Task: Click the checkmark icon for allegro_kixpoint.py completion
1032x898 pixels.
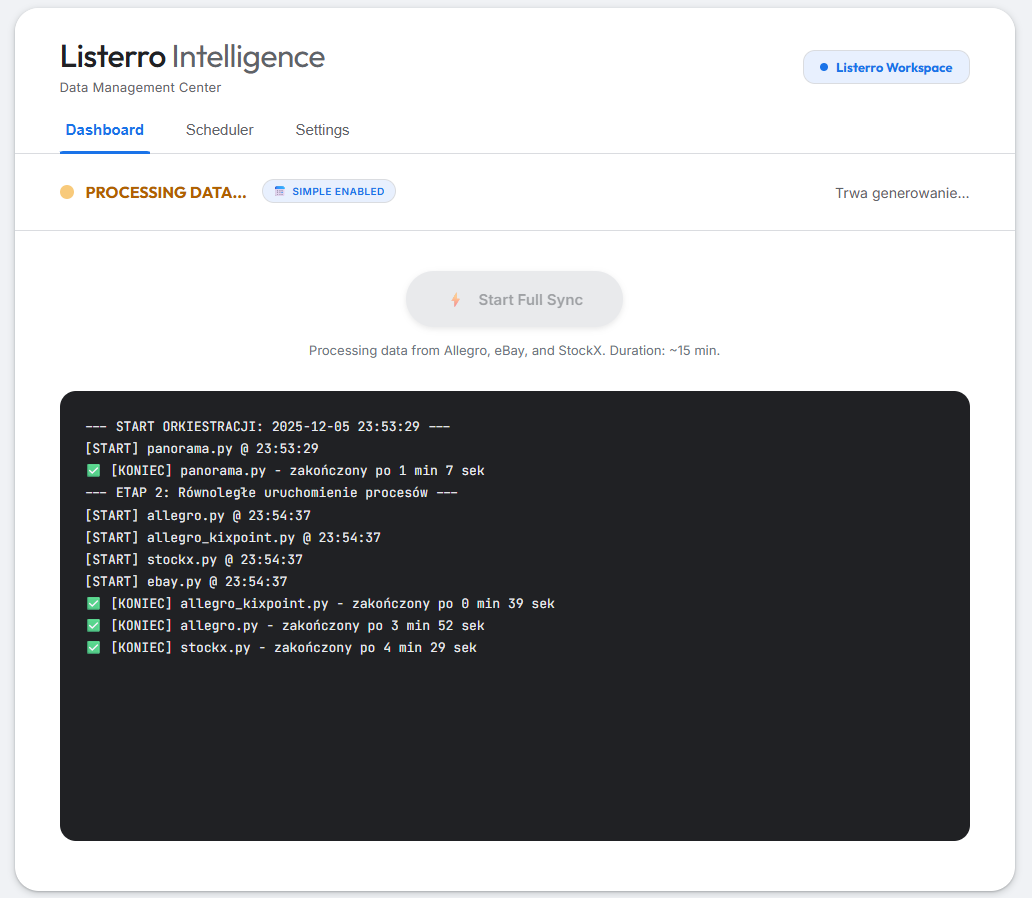Action: [93, 602]
